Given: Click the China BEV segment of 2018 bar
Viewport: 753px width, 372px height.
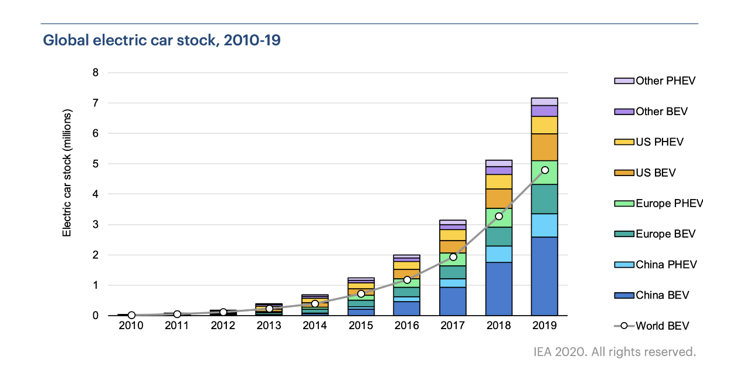Looking at the screenshot, I should (498, 288).
